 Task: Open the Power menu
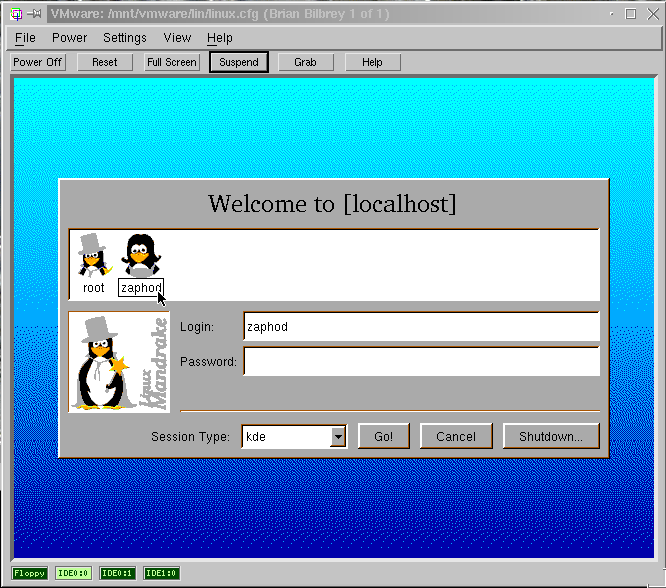[x=70, y=38]
